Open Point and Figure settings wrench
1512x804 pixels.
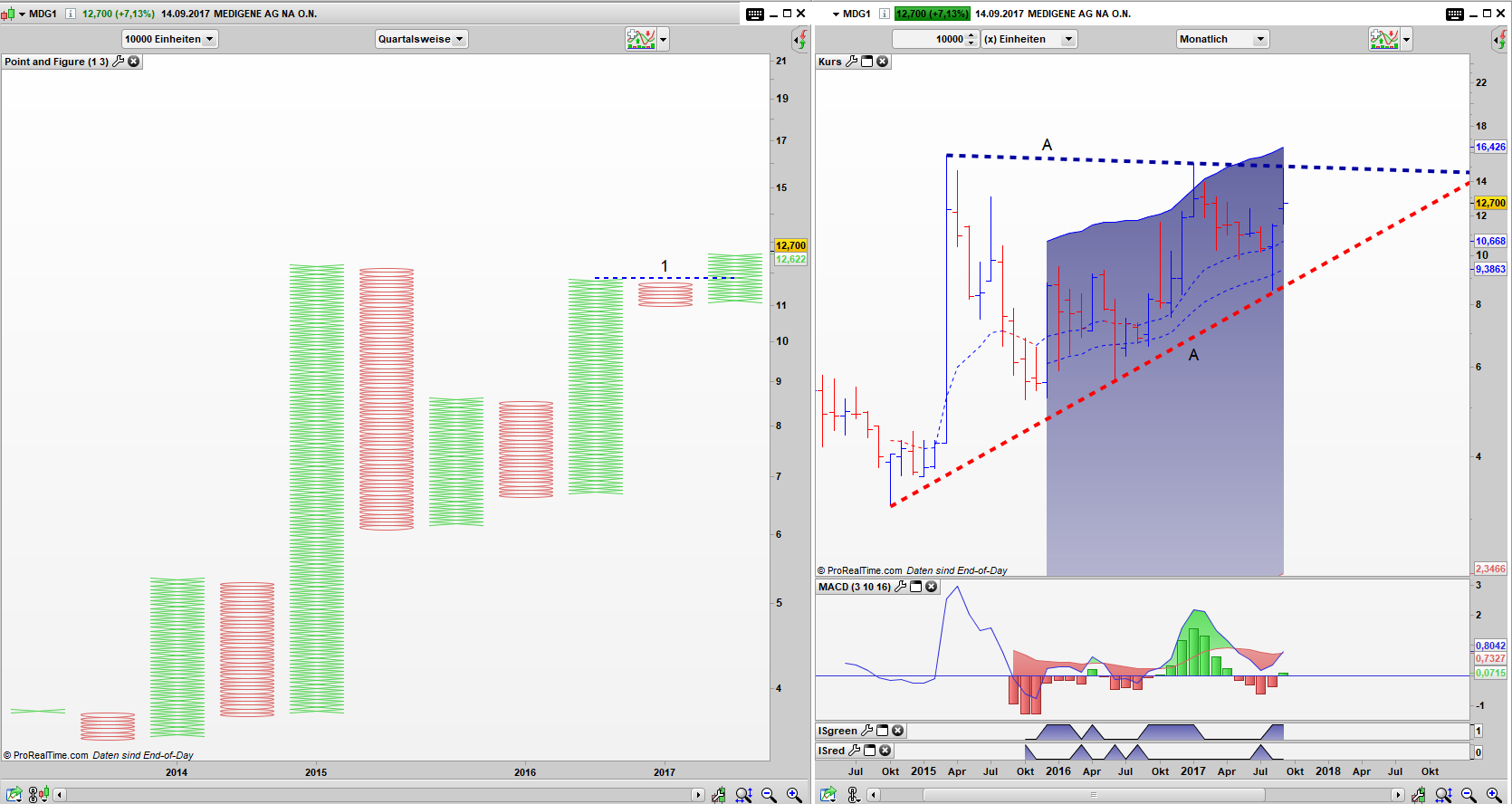coord(119,62)
